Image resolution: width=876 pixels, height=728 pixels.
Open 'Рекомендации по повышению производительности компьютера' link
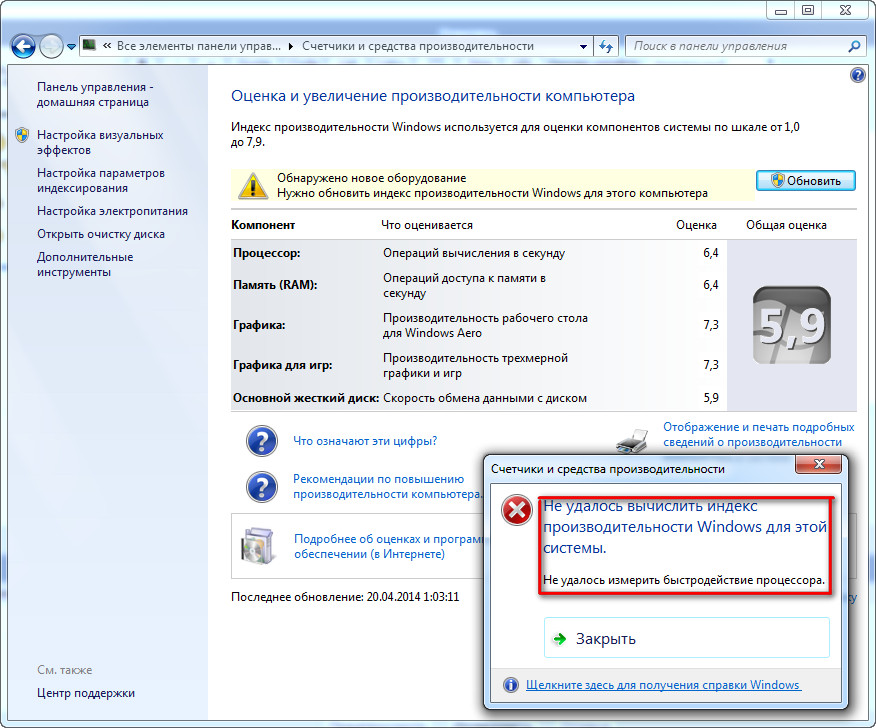[387, 487]
